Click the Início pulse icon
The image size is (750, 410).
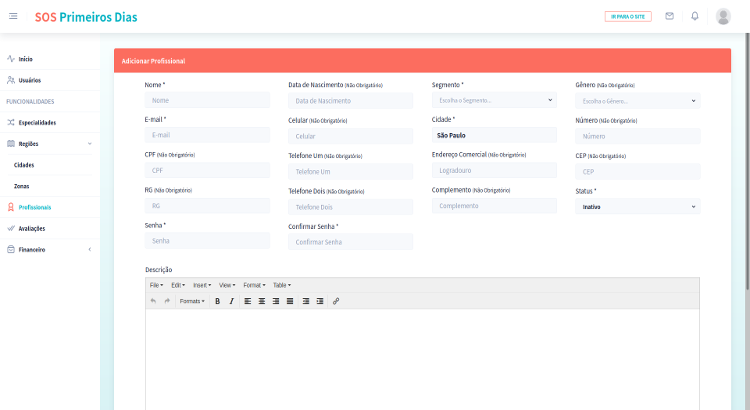pyautogui.click(x=11, y=59)
